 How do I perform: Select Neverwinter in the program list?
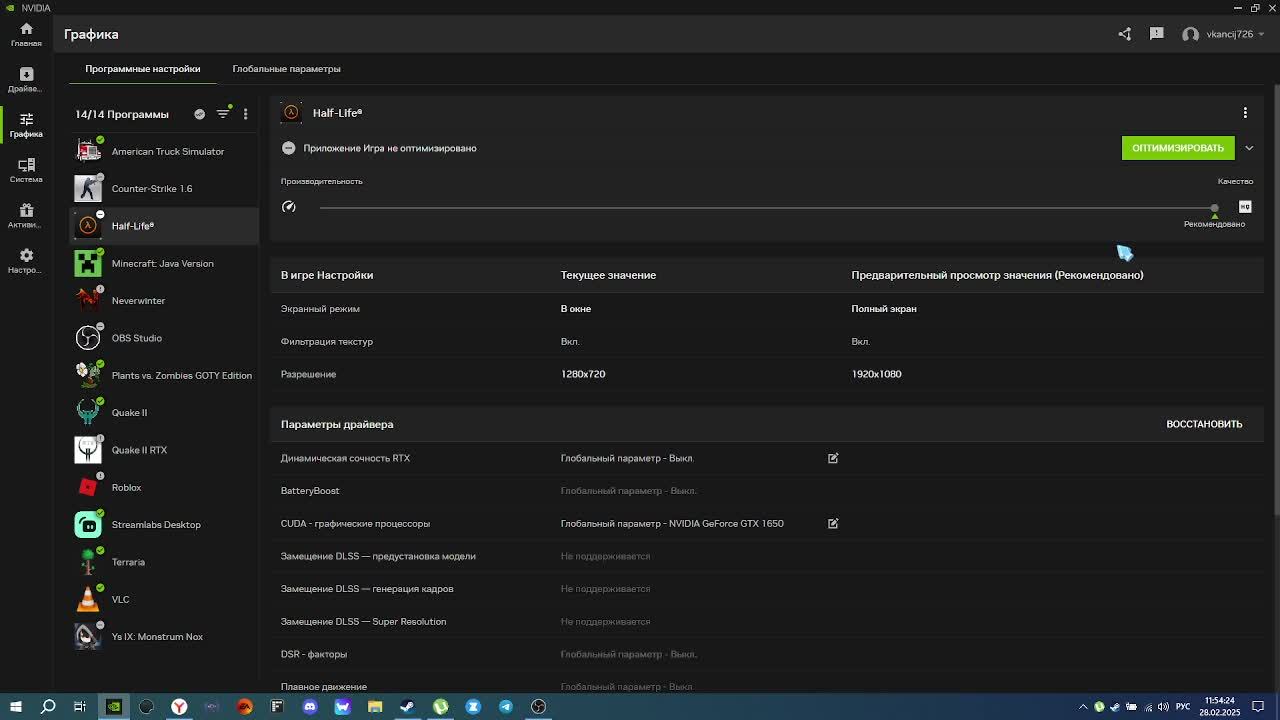click(165, 301)
